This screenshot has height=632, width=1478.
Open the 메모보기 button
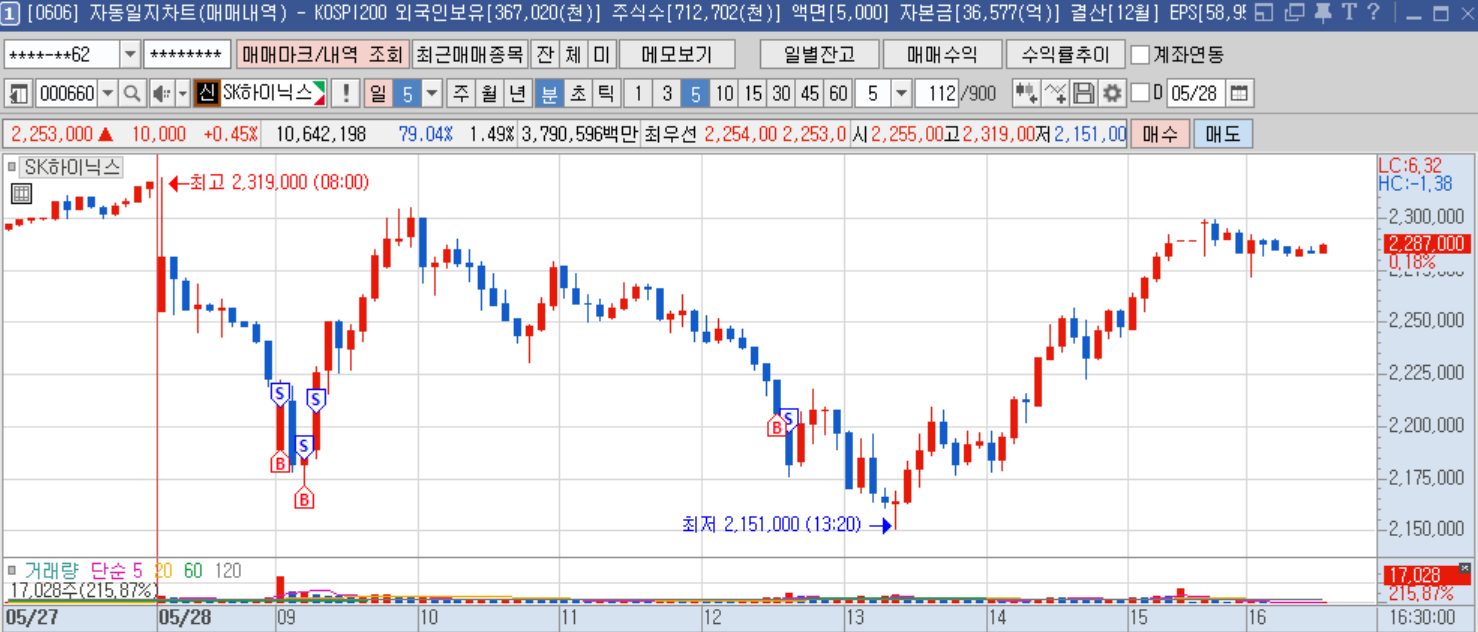(677, 54)
